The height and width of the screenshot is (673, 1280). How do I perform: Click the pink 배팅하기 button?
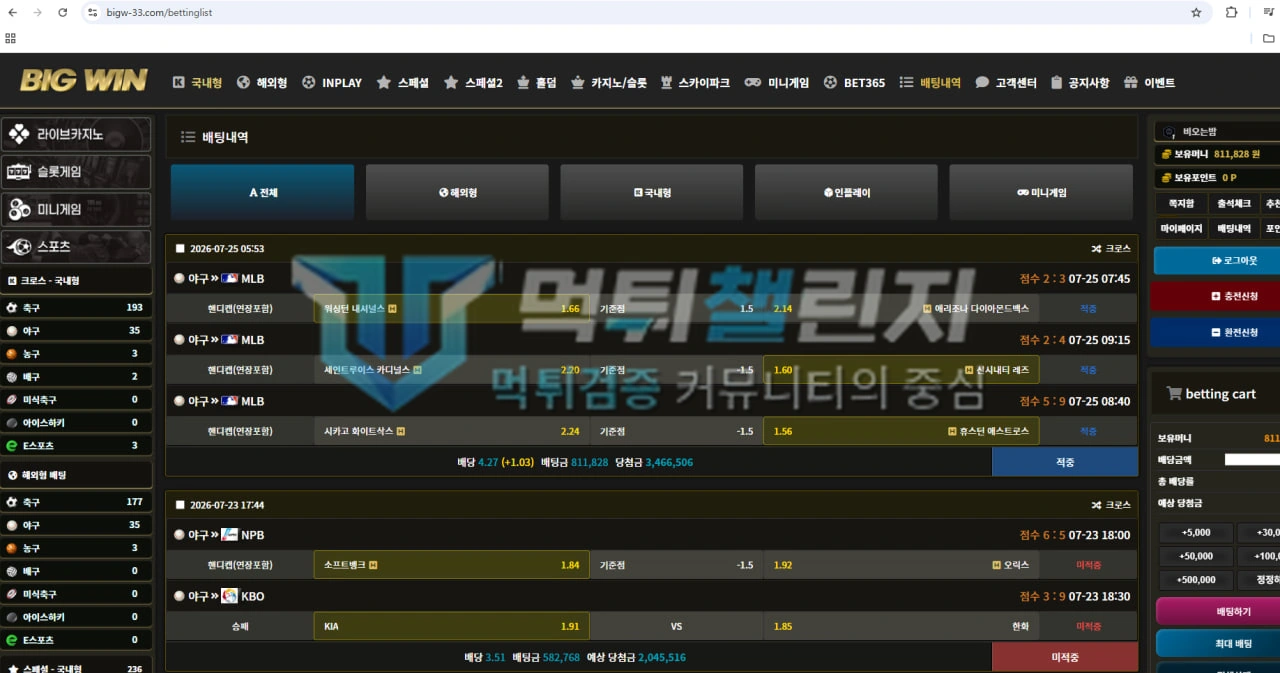click(x=1218, y=610)
